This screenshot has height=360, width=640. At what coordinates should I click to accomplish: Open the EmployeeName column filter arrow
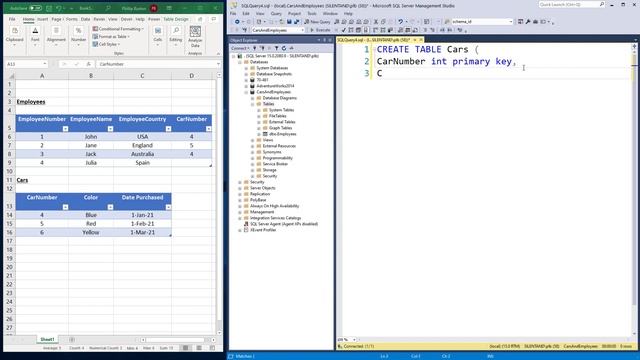(110, 129)
